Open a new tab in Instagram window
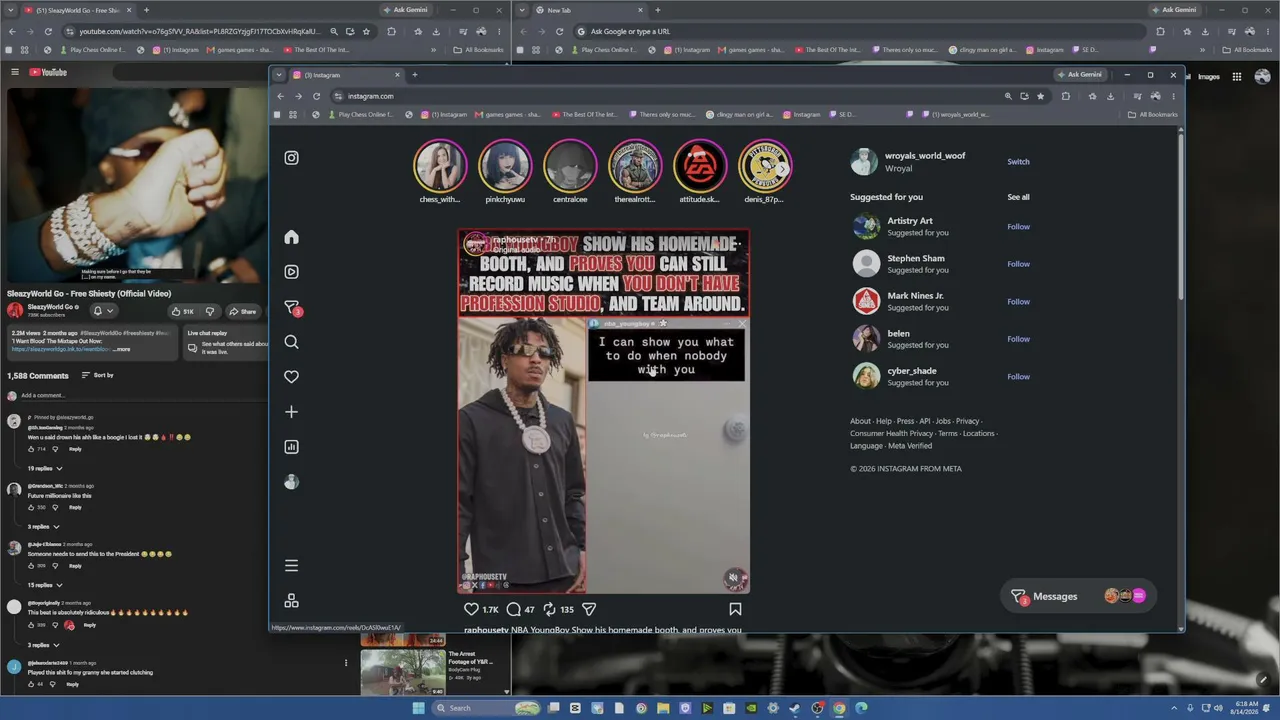 415,75
